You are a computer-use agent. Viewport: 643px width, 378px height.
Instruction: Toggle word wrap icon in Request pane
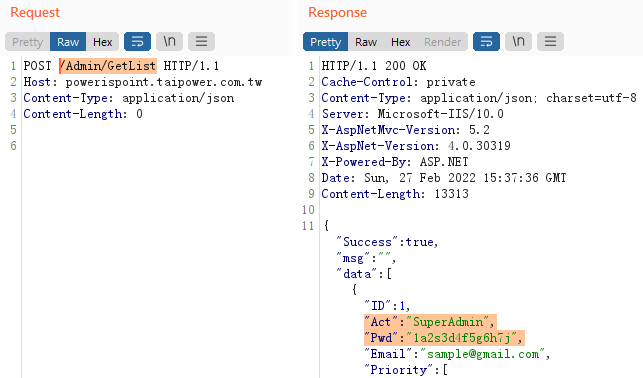coord(137,41)
